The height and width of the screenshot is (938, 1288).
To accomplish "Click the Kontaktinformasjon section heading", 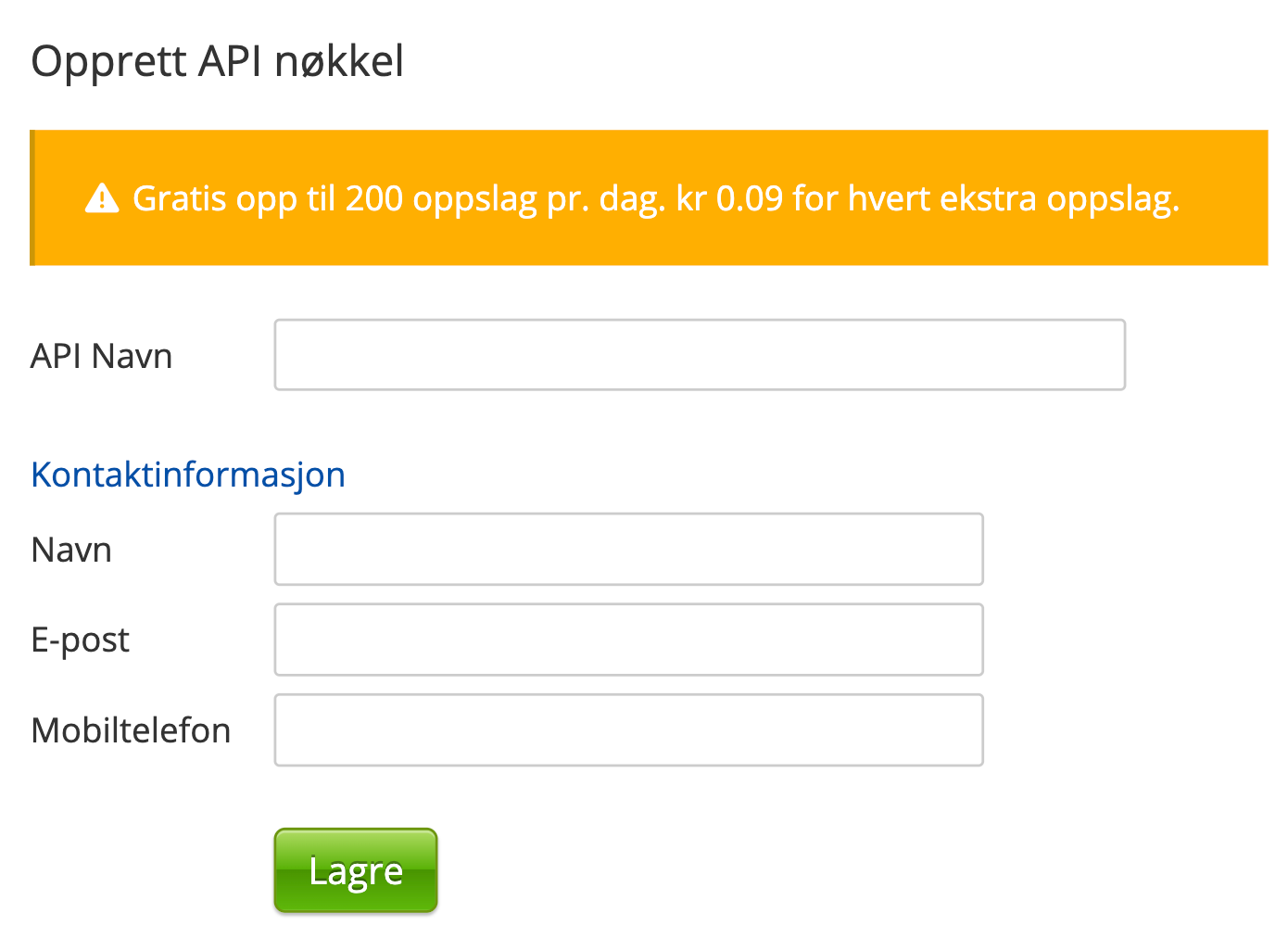I will pyautogui.click(x=188, y=475).
